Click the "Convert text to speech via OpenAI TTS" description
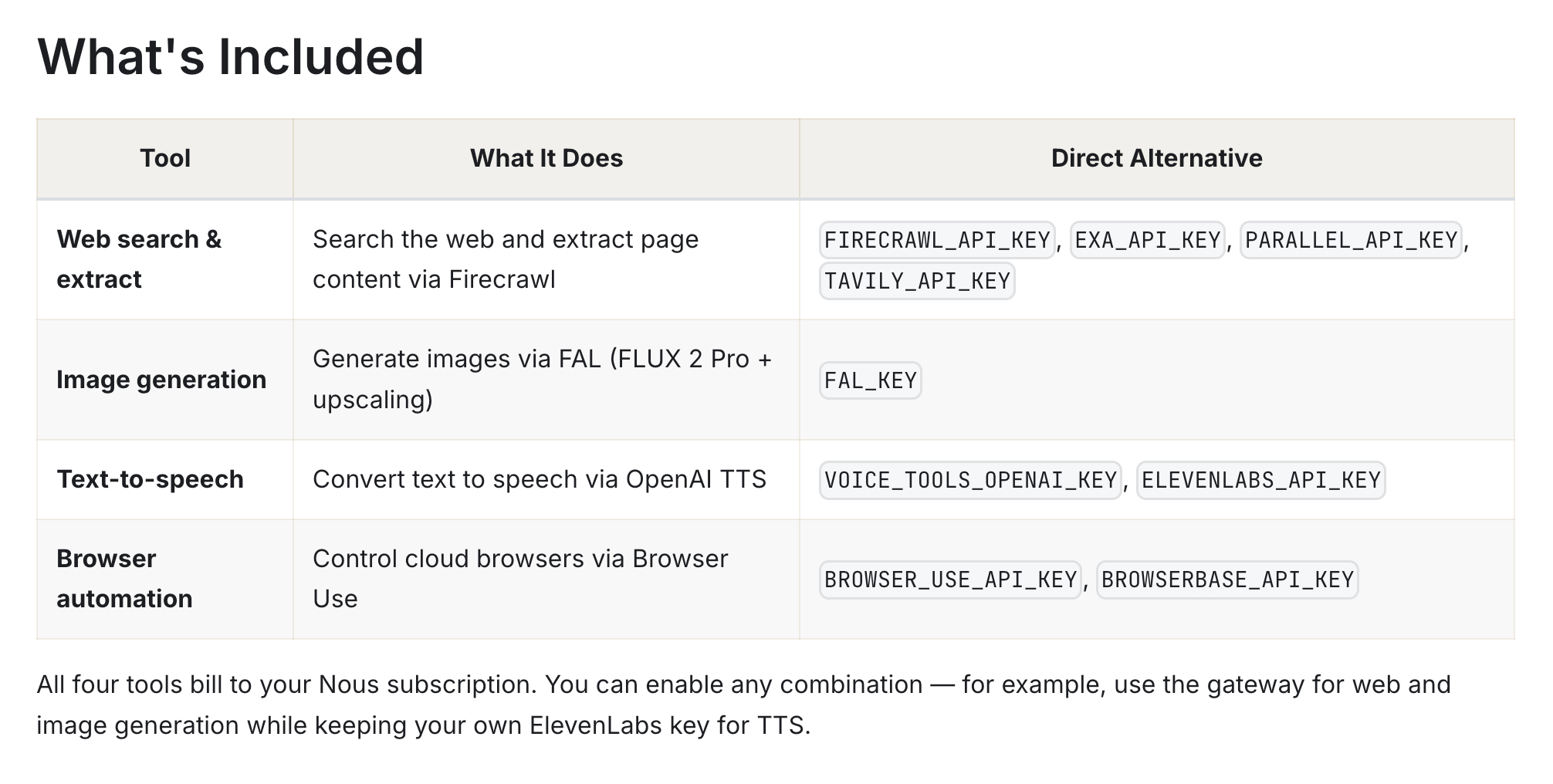This screenshot has height=784, width=1553. tap(539, 479)
